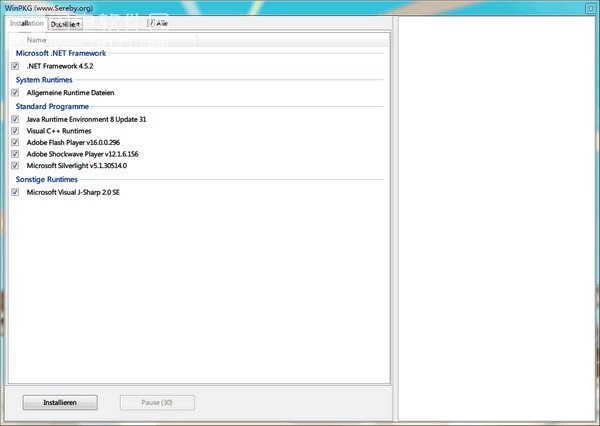Select 'Microsoft Visual J-Sharp 2.0 SE' text
The height and width of the screenshot is (426, 600).
[73, 192]
